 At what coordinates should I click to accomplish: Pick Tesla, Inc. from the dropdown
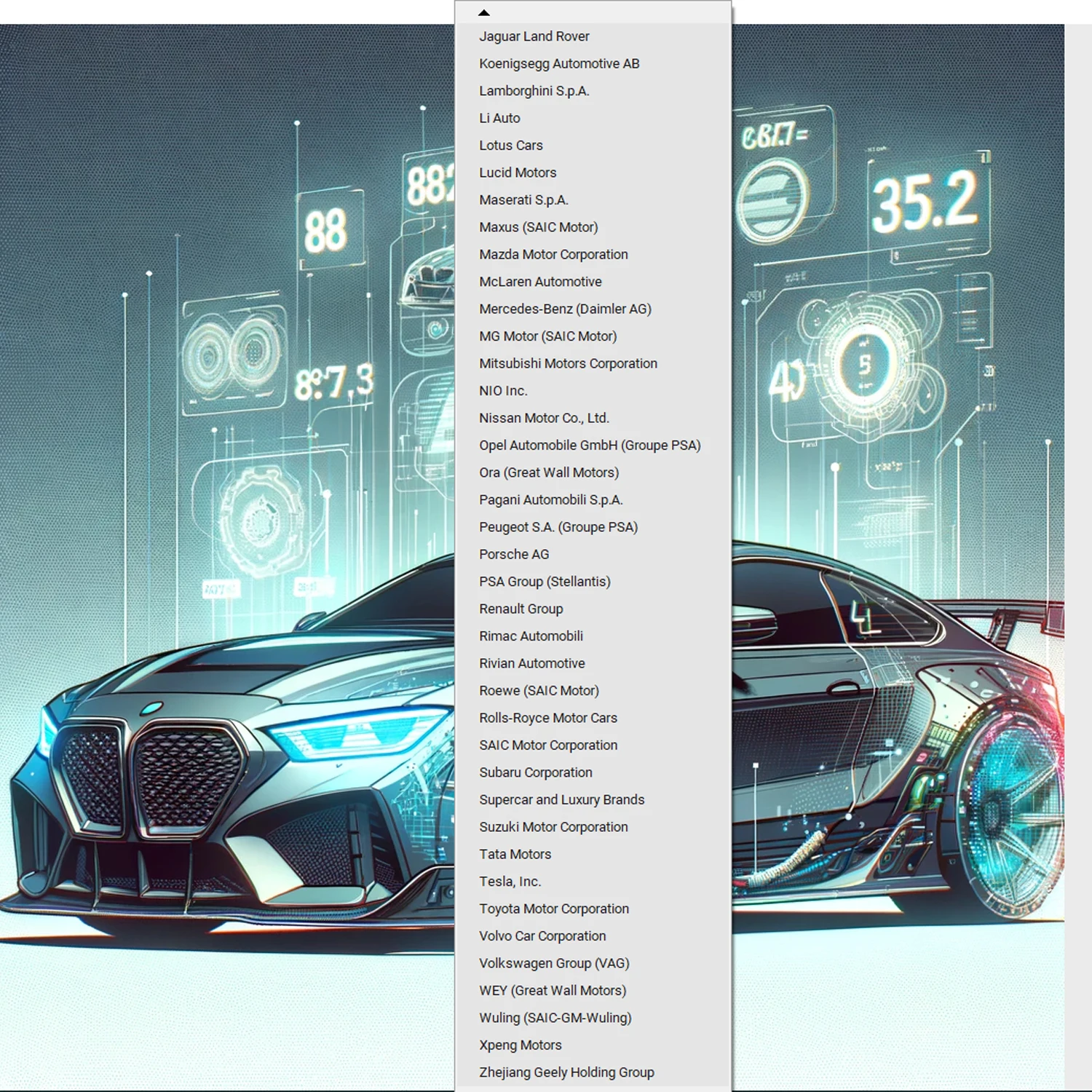[x=510, y=882]
